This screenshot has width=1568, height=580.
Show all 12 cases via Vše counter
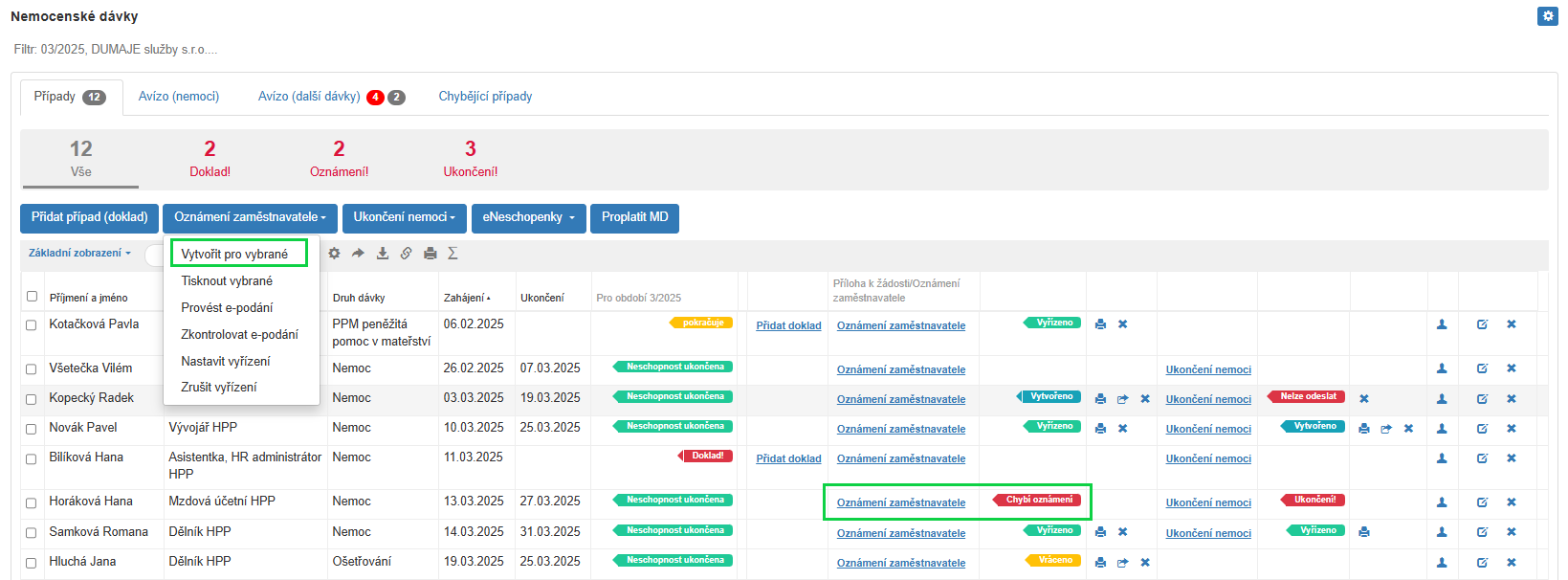point(80,159)
